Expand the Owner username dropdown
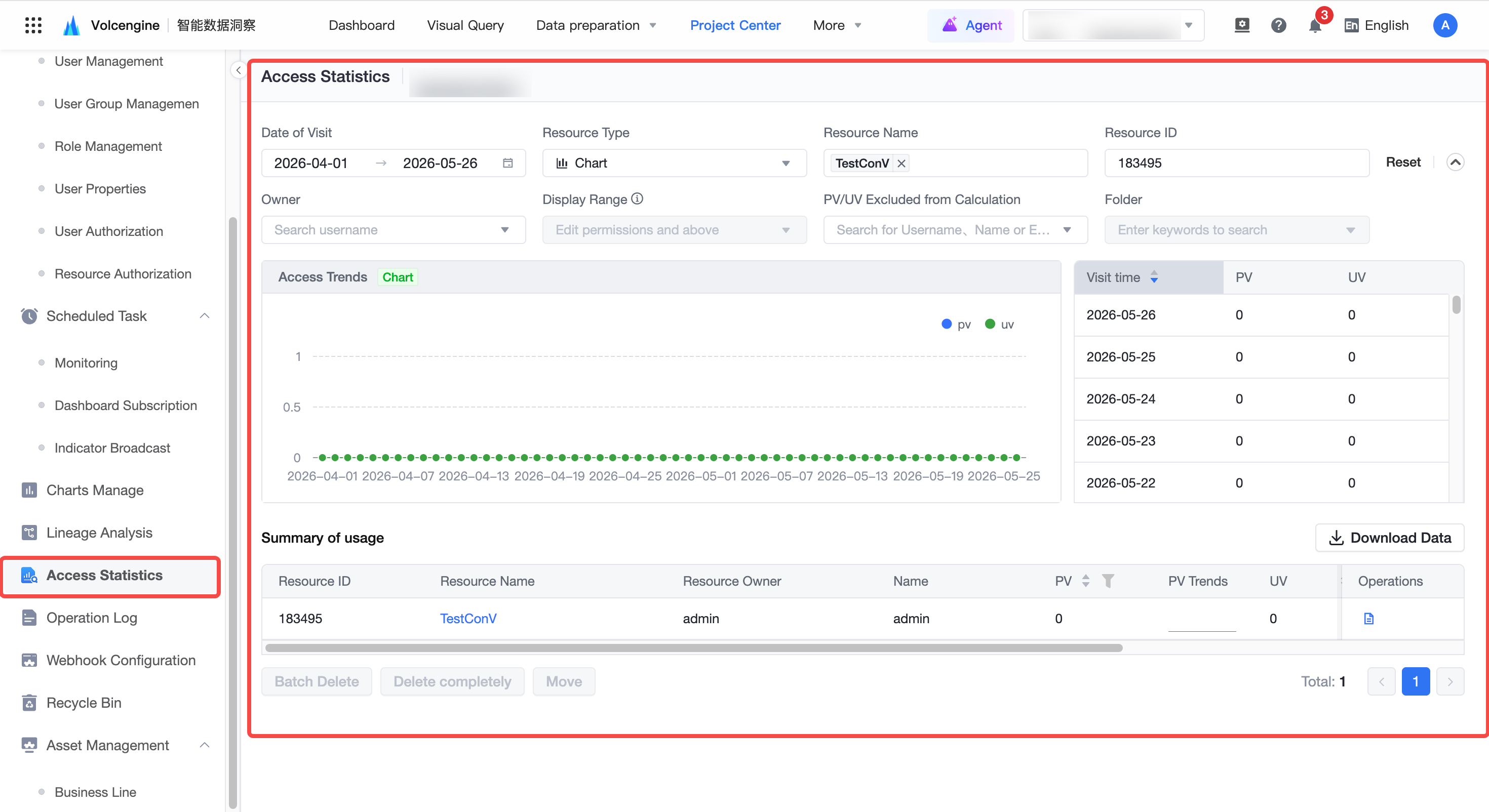Image resolution: width=1489 pixels, height=812 pixels. click(x=393, y=229)
